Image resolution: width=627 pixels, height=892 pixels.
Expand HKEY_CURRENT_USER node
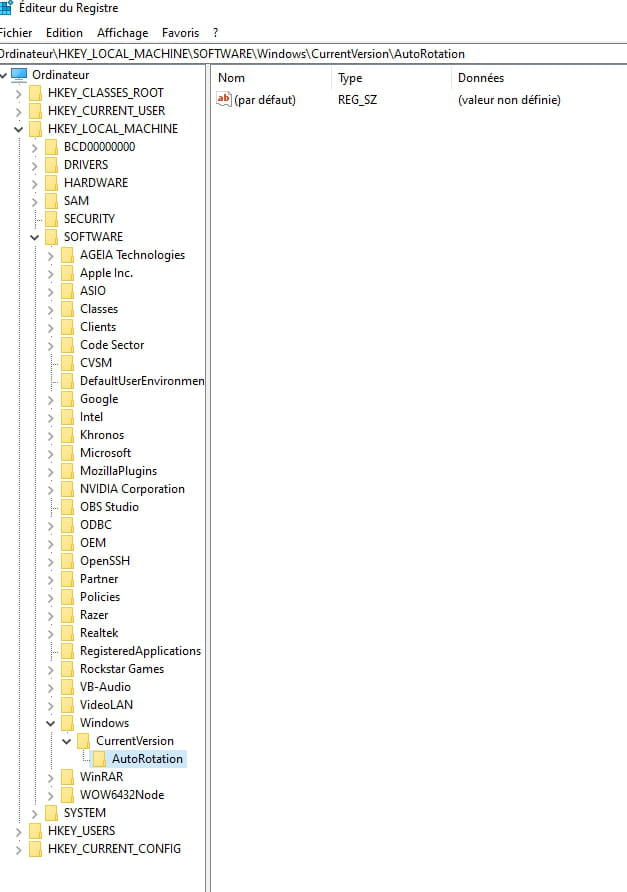pyautogui.click(x=19, y=112)
